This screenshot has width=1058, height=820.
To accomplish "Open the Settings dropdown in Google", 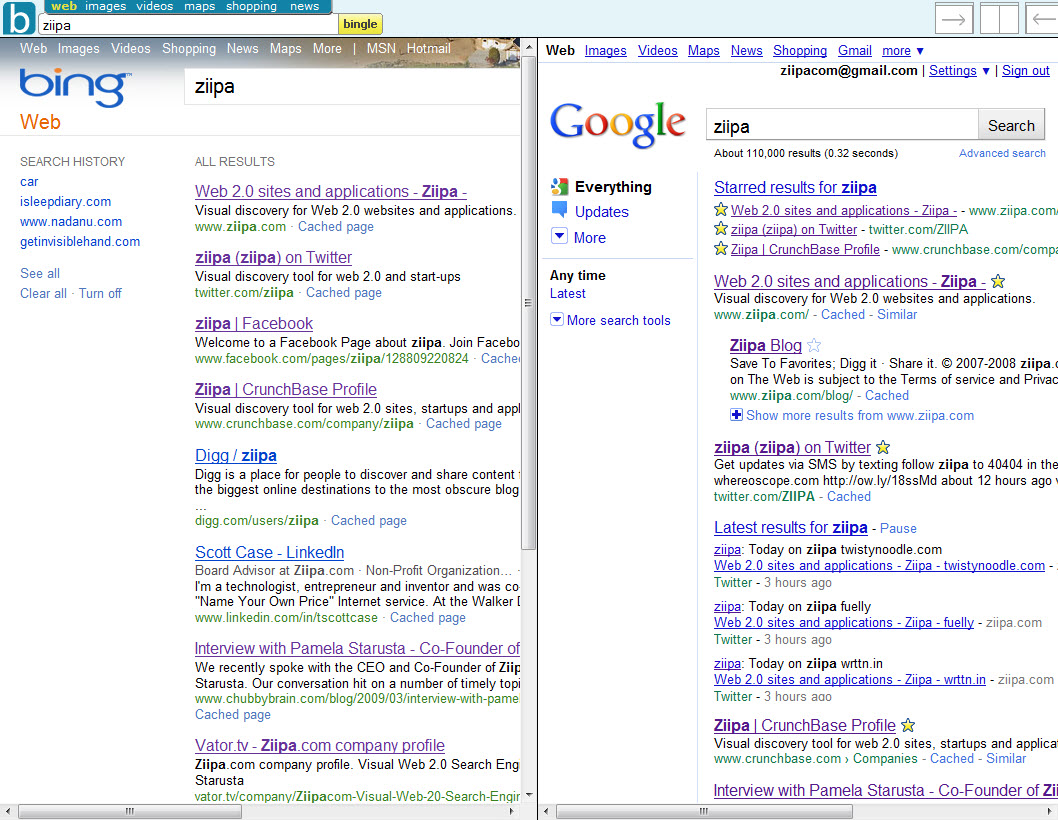I will click(x=959, y=70).
